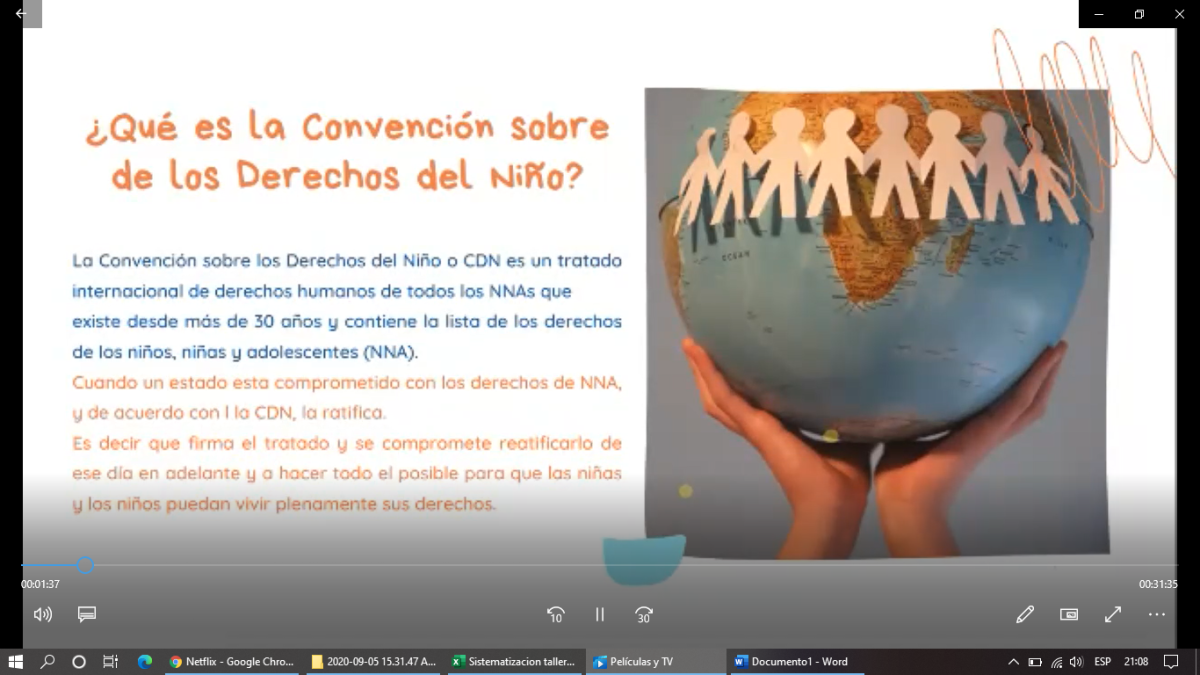Open the ESP input language selector
The height and width of the screenshot is (675, 1200).
[x=1102, y=662]
